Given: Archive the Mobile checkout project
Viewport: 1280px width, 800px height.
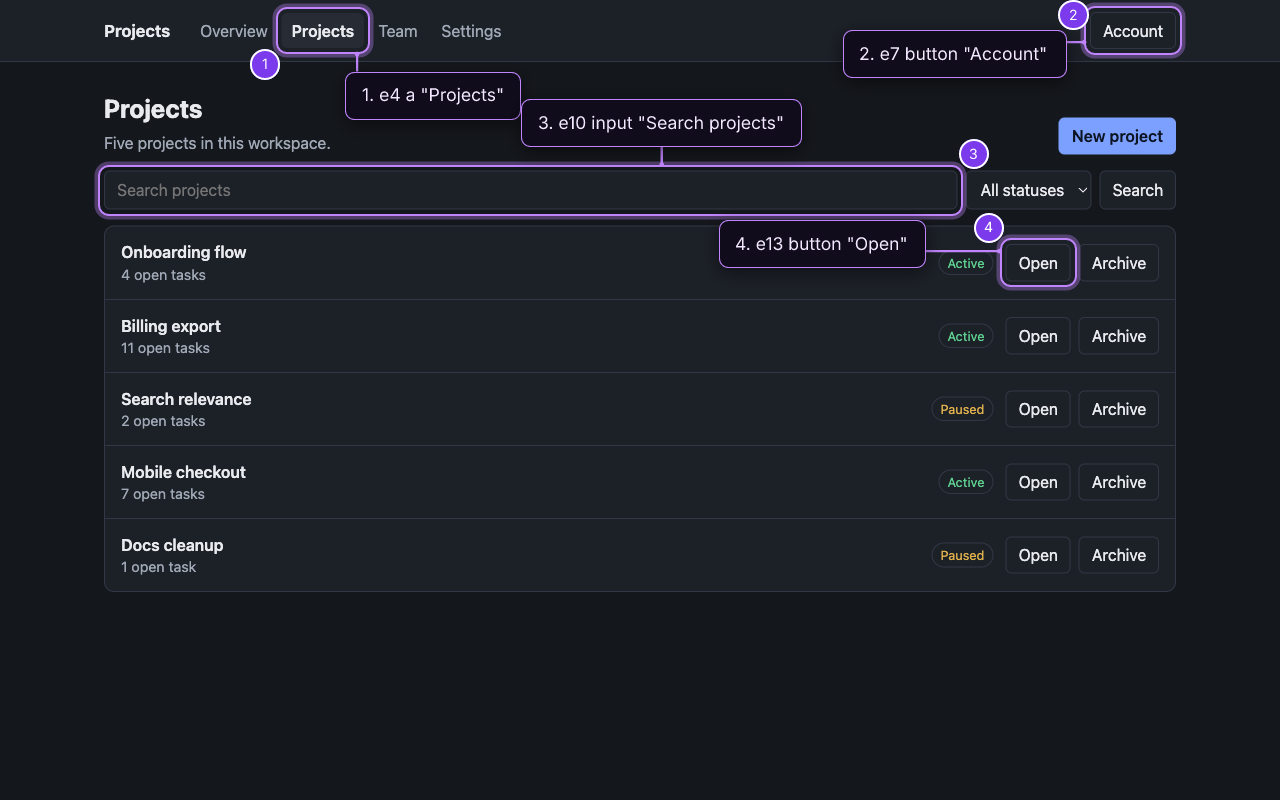Looking at the screenshot, I should [1119, 482].
